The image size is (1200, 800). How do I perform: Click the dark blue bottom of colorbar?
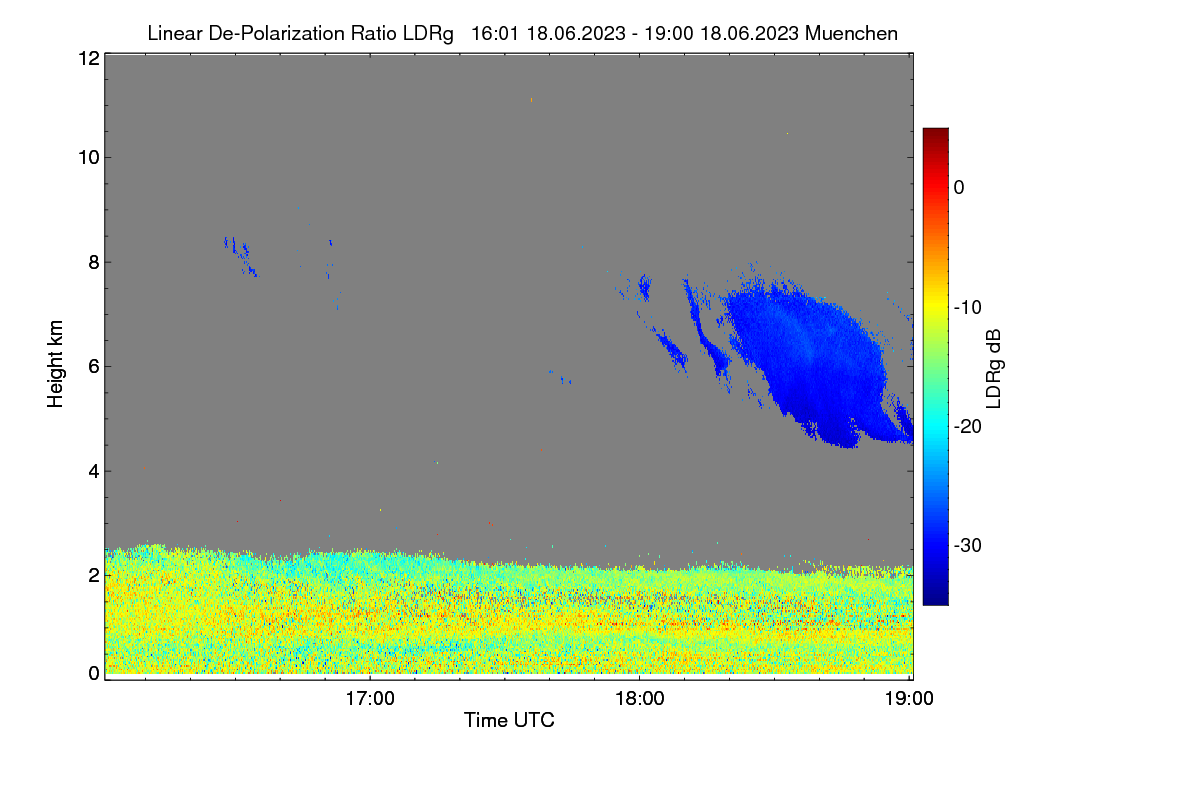click(935, 599)
